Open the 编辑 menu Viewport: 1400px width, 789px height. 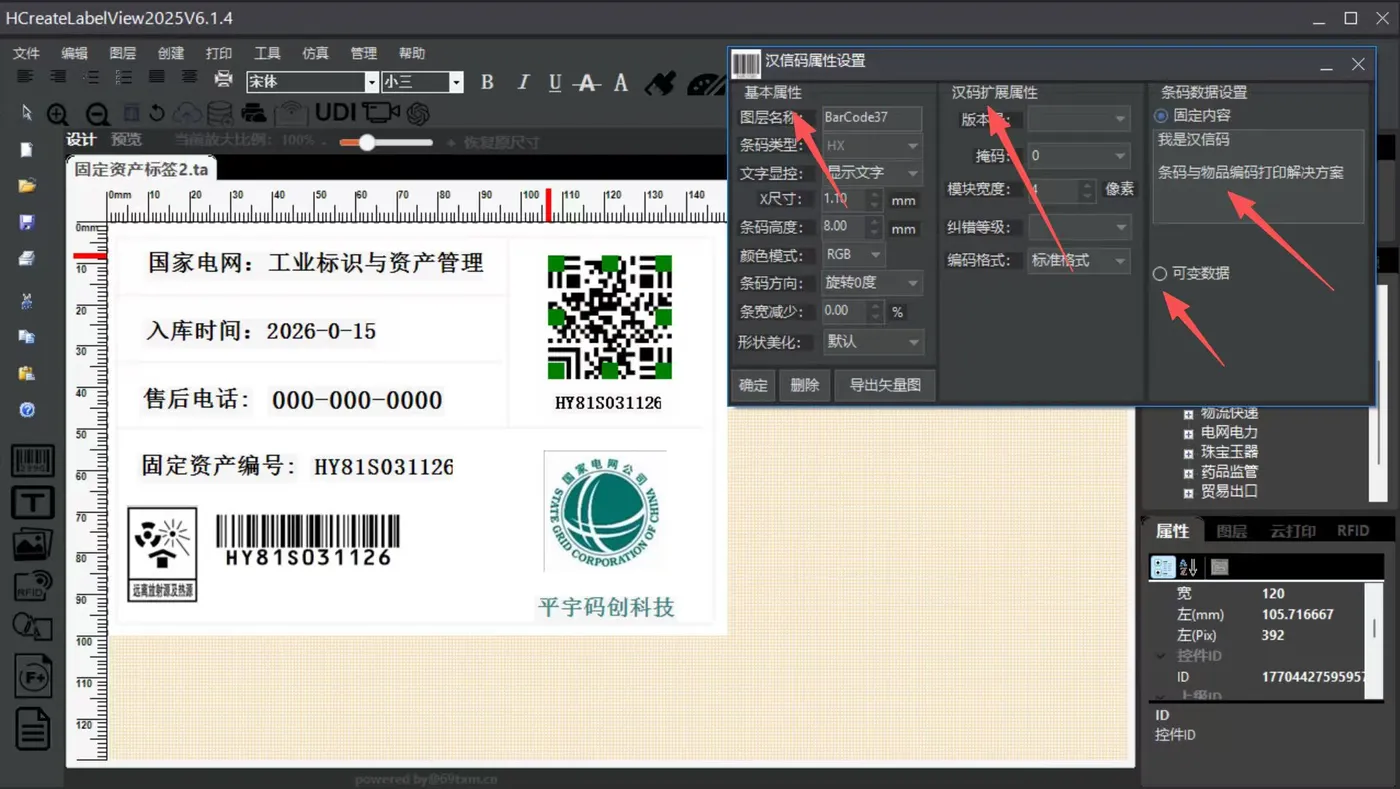74,53
